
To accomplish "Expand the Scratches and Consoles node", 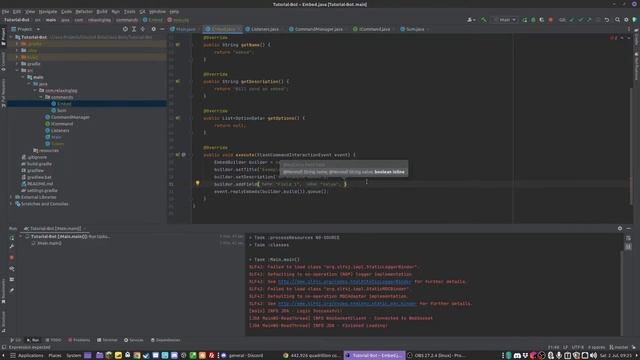I will [11, 204].
